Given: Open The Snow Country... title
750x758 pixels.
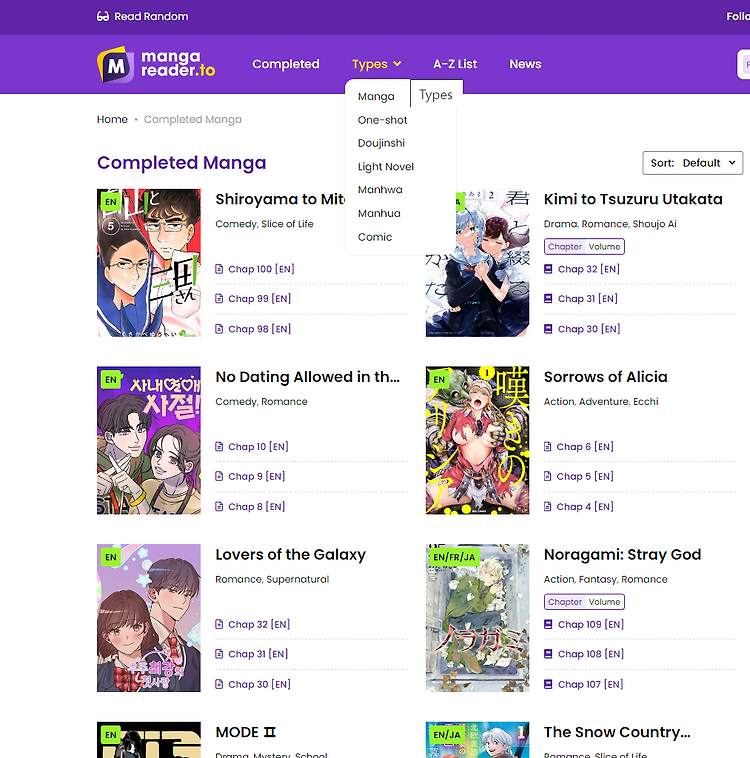Looking at the screenshot, I should pyautogui.click(x=617, y=732).
